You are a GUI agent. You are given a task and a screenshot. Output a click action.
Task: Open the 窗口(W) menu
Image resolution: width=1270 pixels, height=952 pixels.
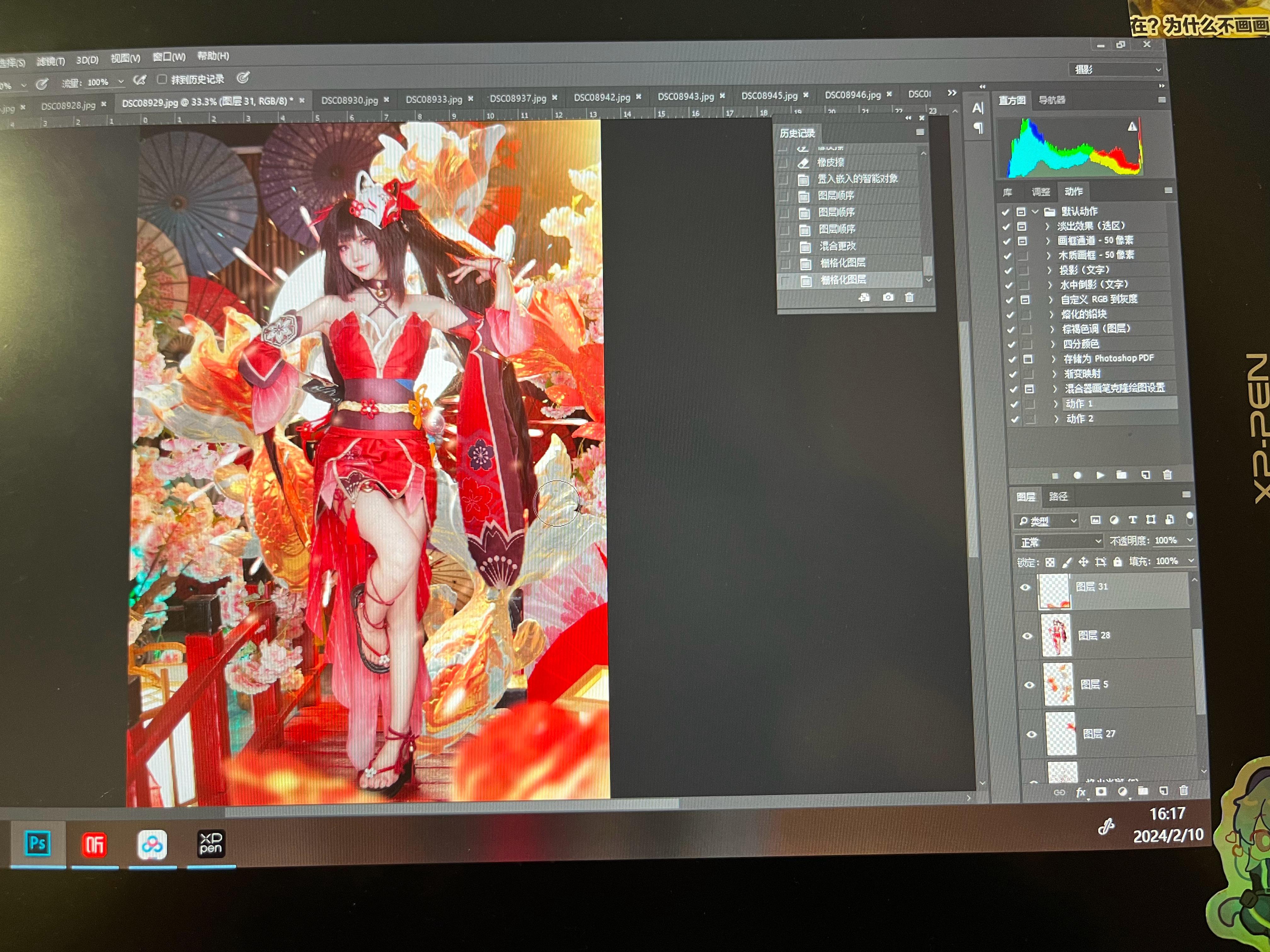(169, 57)
